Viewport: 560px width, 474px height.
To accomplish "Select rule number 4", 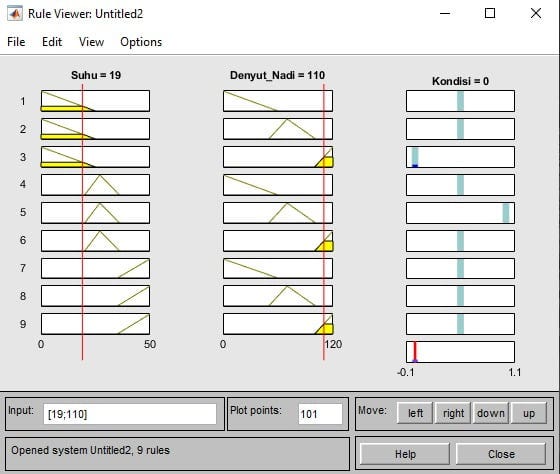I will point(23,184).
